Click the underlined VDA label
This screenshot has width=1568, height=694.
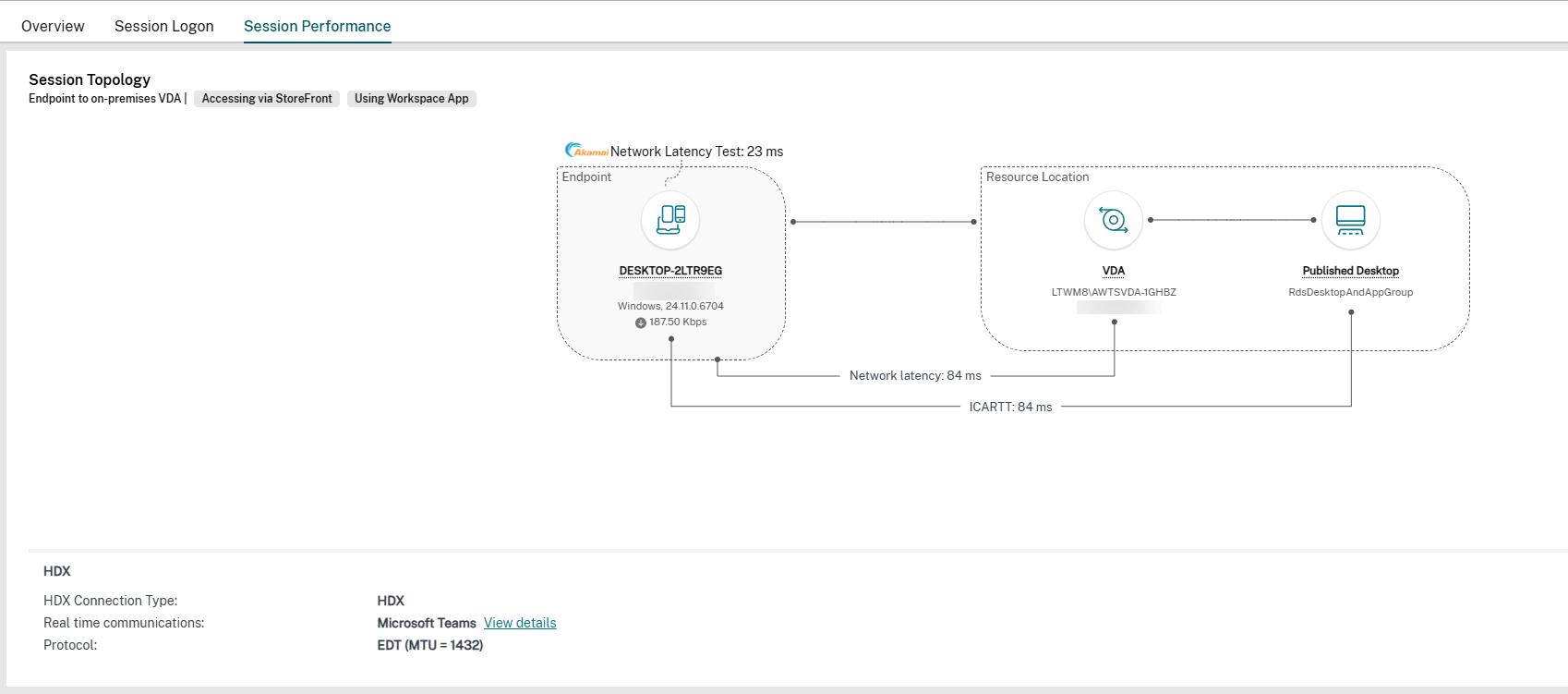[x=1114, y=271]
